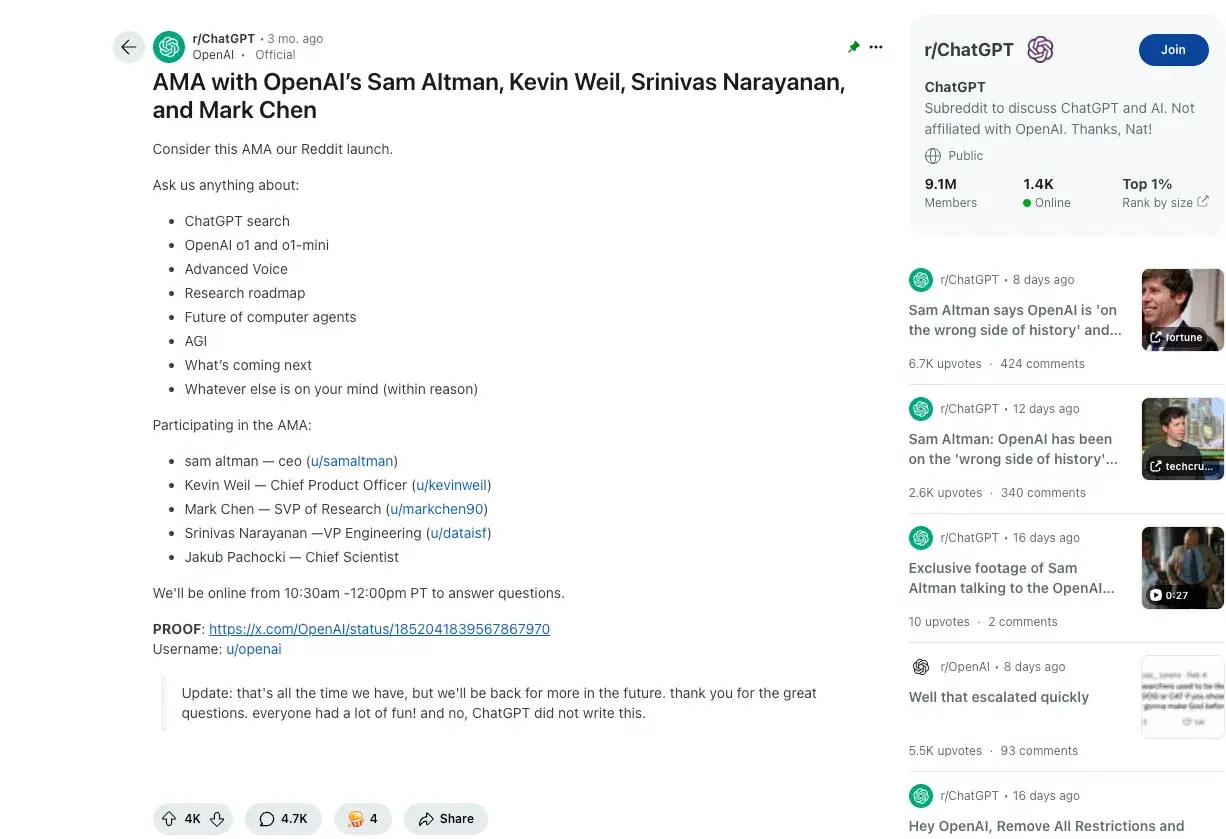Upvote the AMA post

click(x=169, y=819)
